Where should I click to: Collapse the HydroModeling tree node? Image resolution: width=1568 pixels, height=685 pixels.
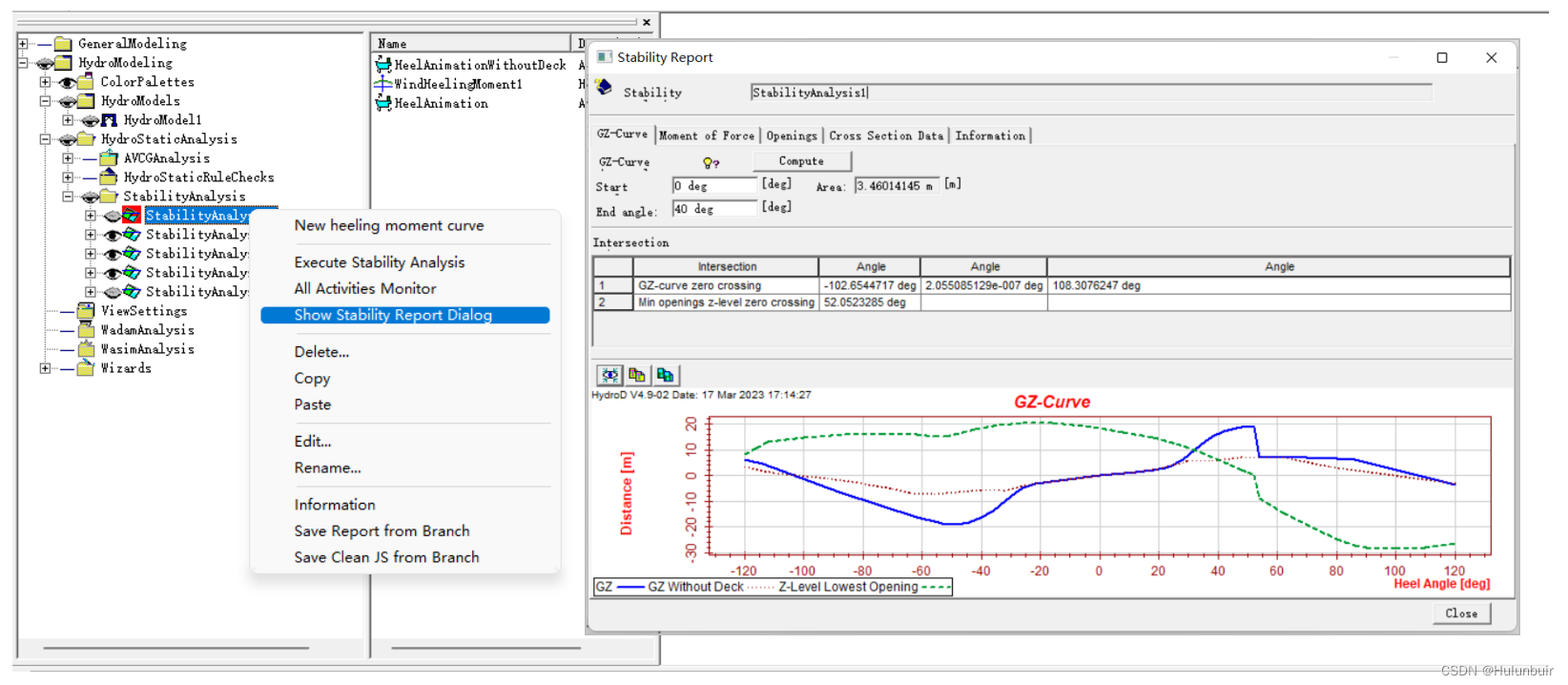23,63
